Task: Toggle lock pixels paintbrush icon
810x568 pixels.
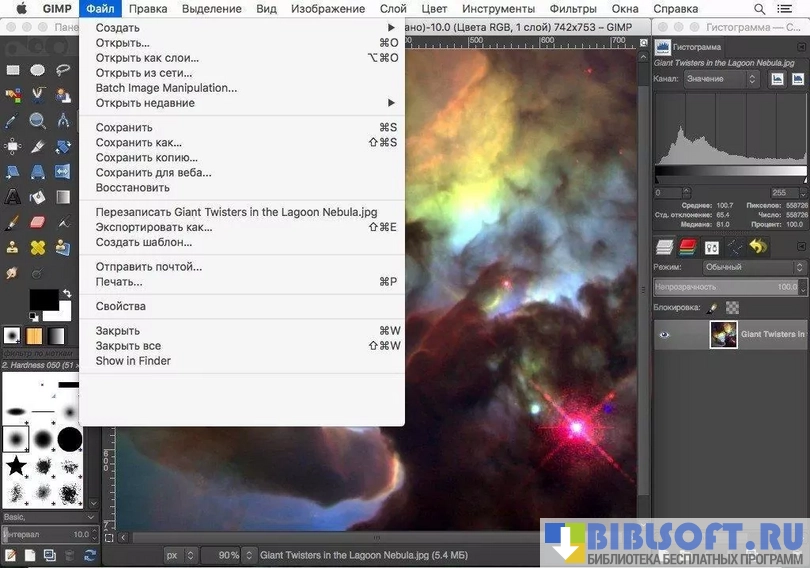Action: (x=712, y=309)
